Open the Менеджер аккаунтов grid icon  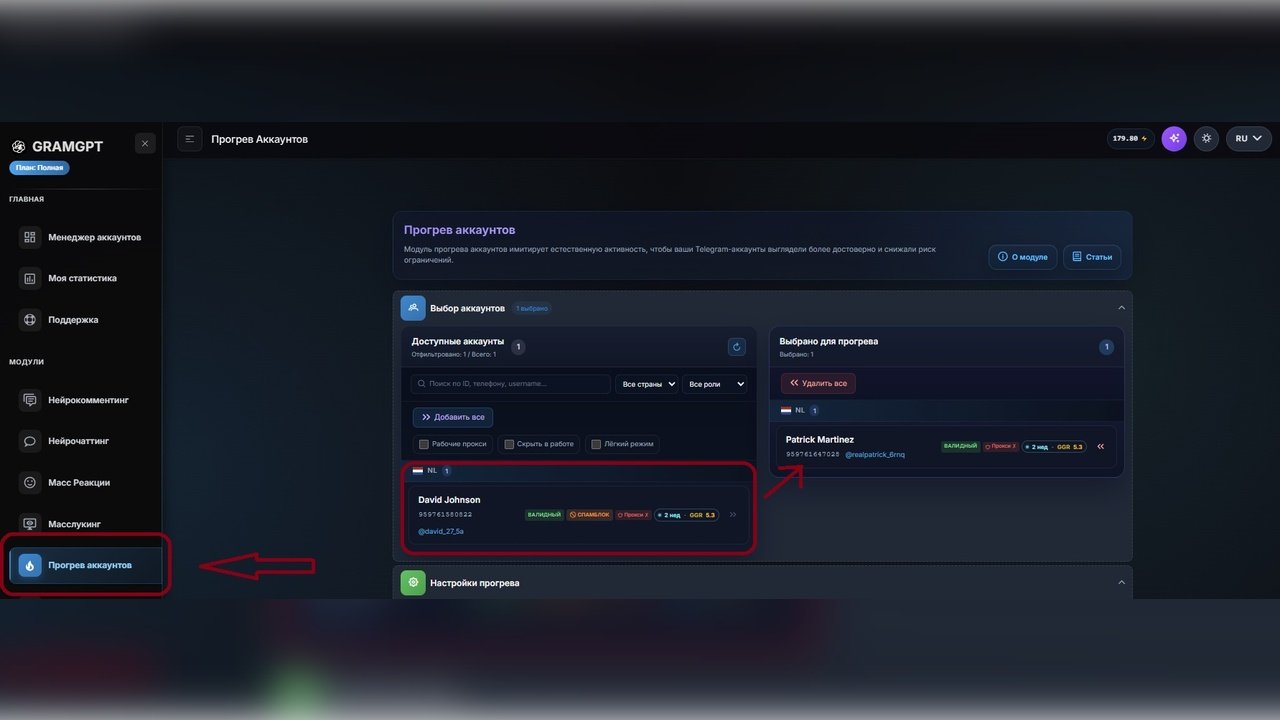(30, 237)
